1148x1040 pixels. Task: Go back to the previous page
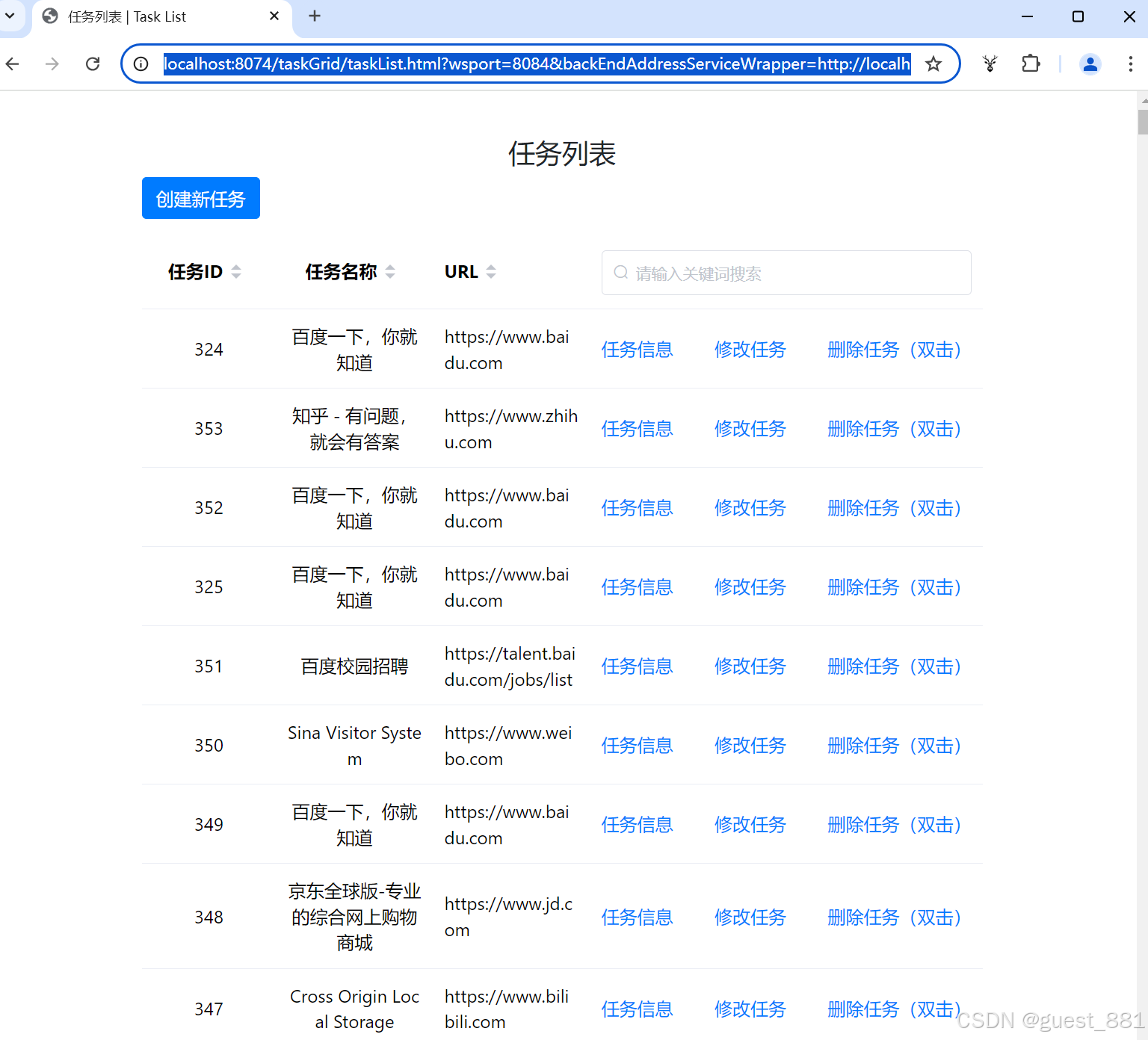(x=13, y=64)
